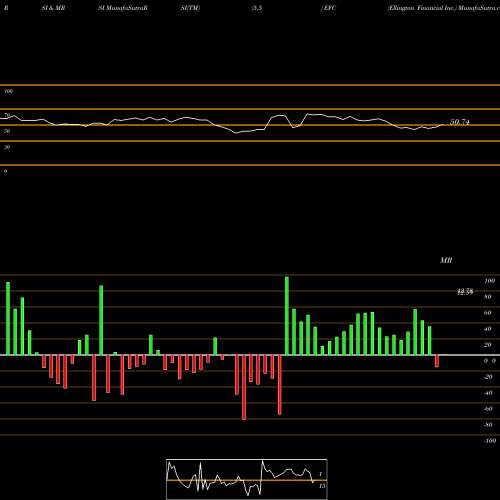Click the MR axis label 60
500x500 pixels.
pyautogui.click(x=488, y=313)
